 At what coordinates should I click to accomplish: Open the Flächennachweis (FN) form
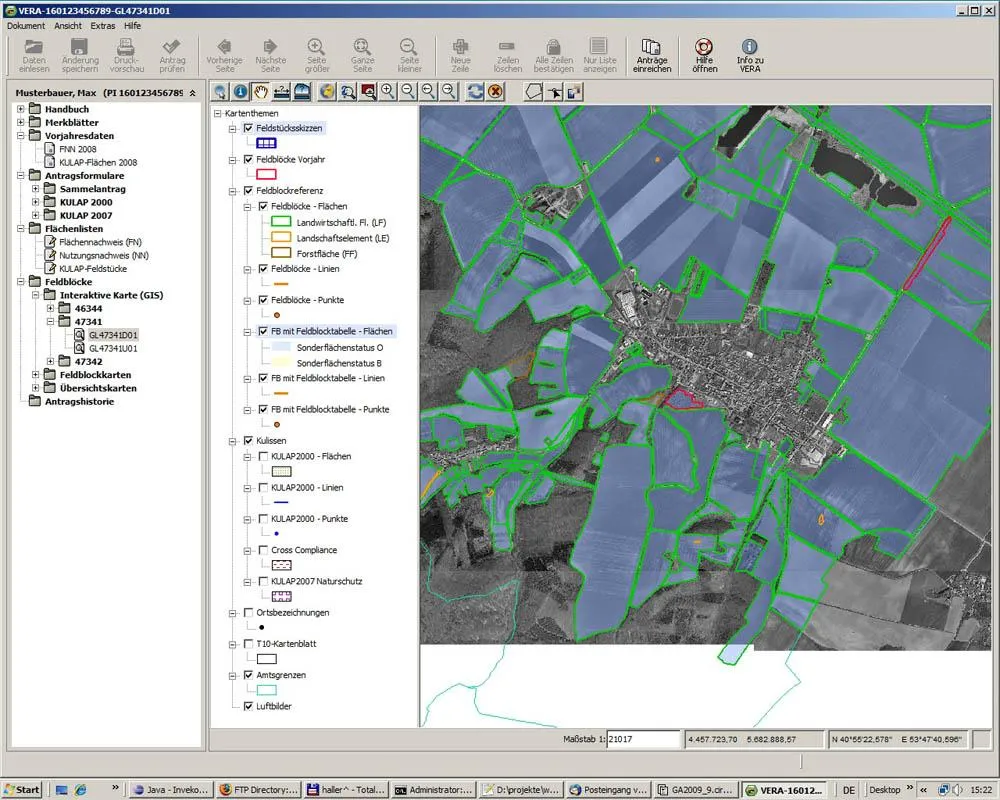100,242
